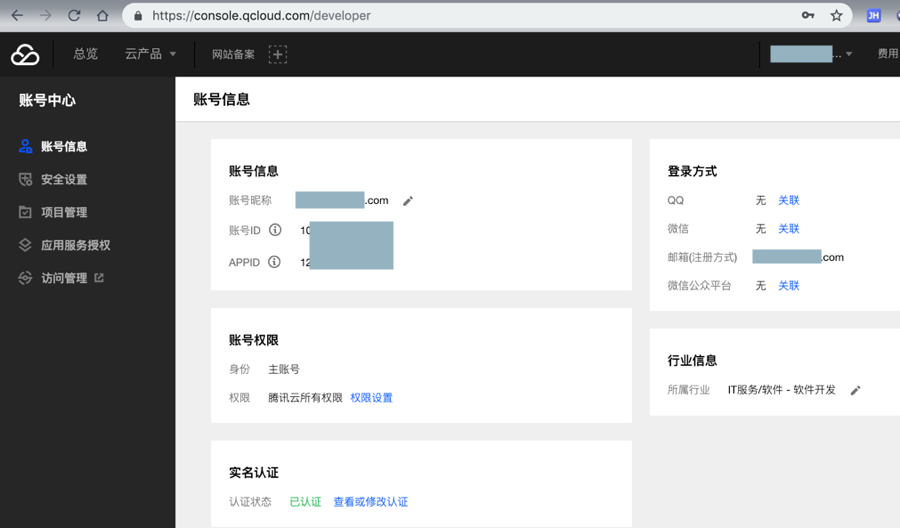Open 查看或修改认证 link
The width and height of the screenshot is (900, 528).
[371, 502]
